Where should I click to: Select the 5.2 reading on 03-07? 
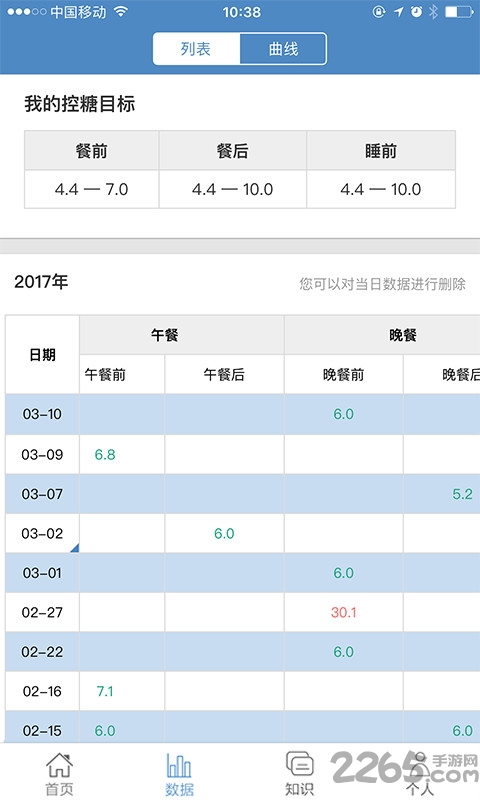462,494
